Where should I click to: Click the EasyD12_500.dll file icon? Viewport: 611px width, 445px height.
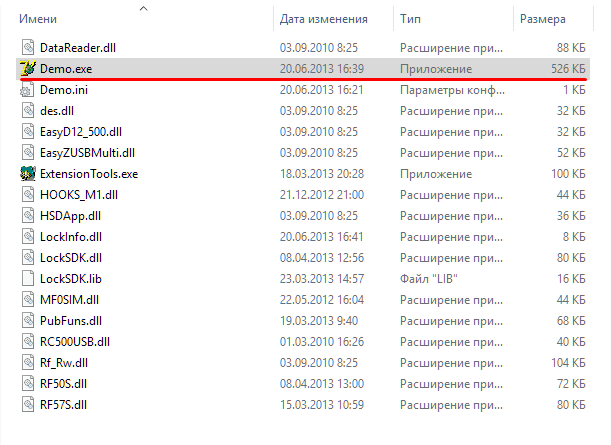(28, 132)
